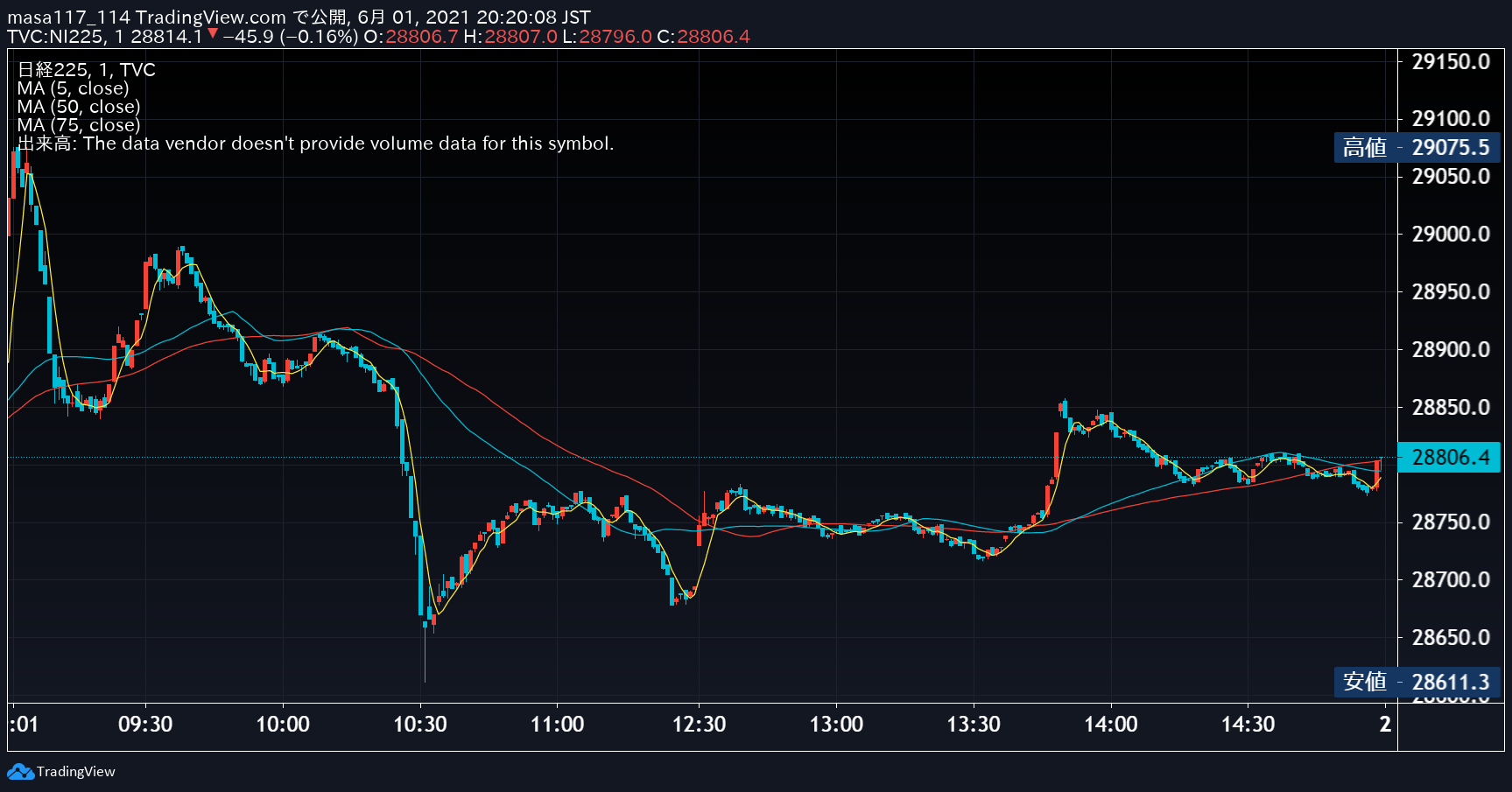
Task: Click the 29150.0 price axis value
Action: (1451, 61)
